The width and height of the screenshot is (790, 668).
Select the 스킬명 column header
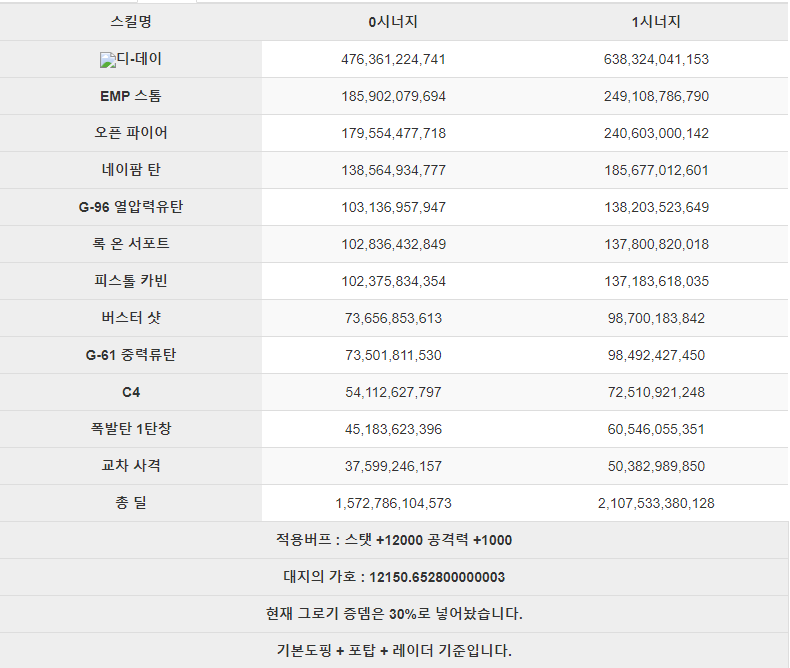tap(131, 22)
